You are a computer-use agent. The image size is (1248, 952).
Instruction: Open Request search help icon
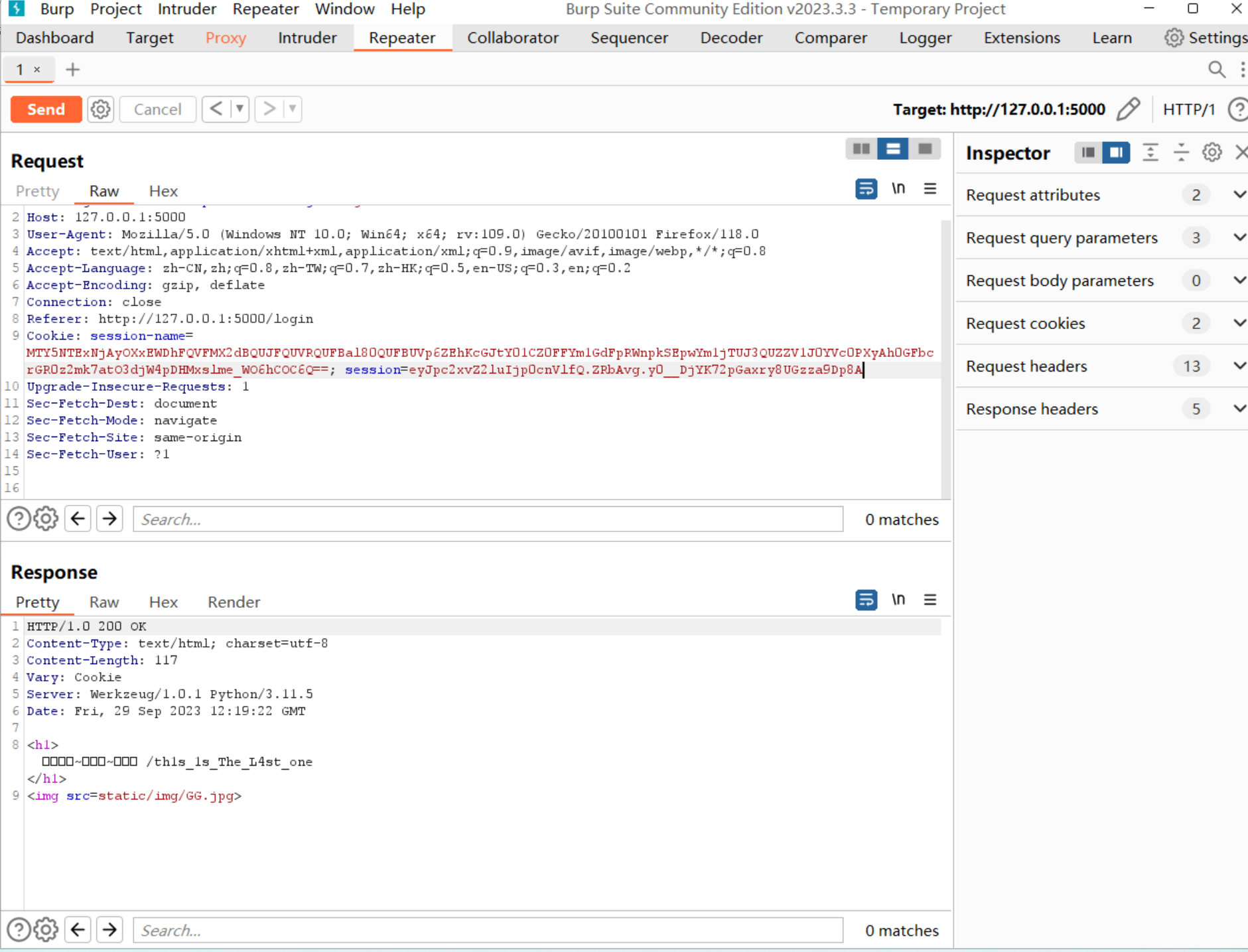coord(19,519)
